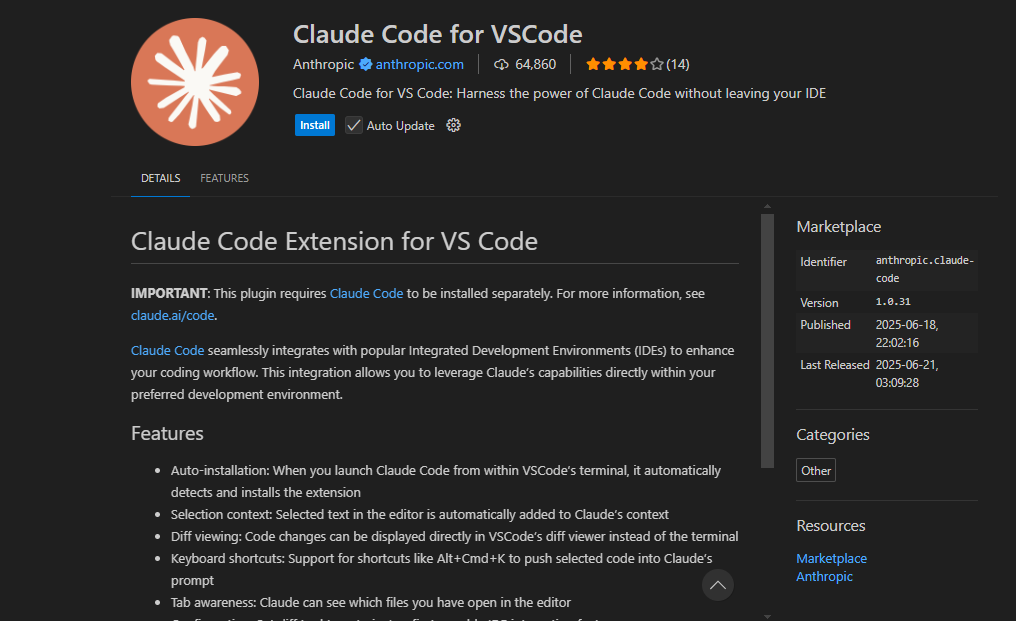Open the Anthropic resource link
The image size is (1016, 621).
click(x=824, y=576)
